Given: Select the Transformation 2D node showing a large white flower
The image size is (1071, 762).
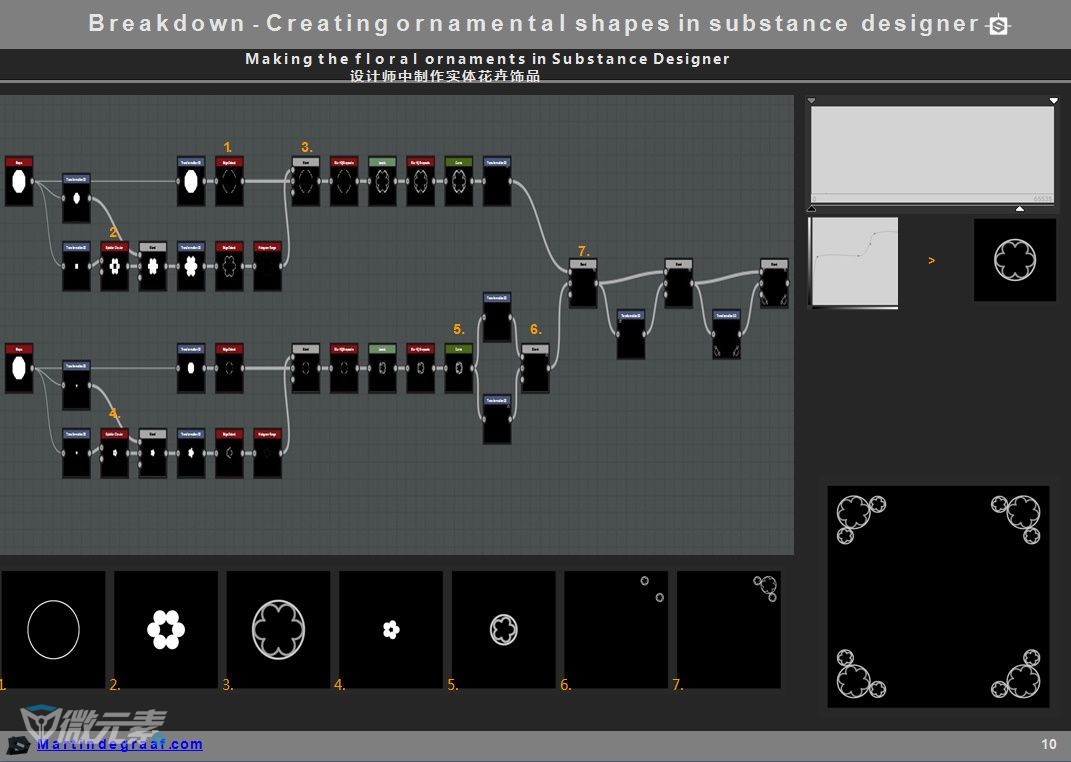Looking at the screenshot, I should pyautogui.click(x=191, y=266).
